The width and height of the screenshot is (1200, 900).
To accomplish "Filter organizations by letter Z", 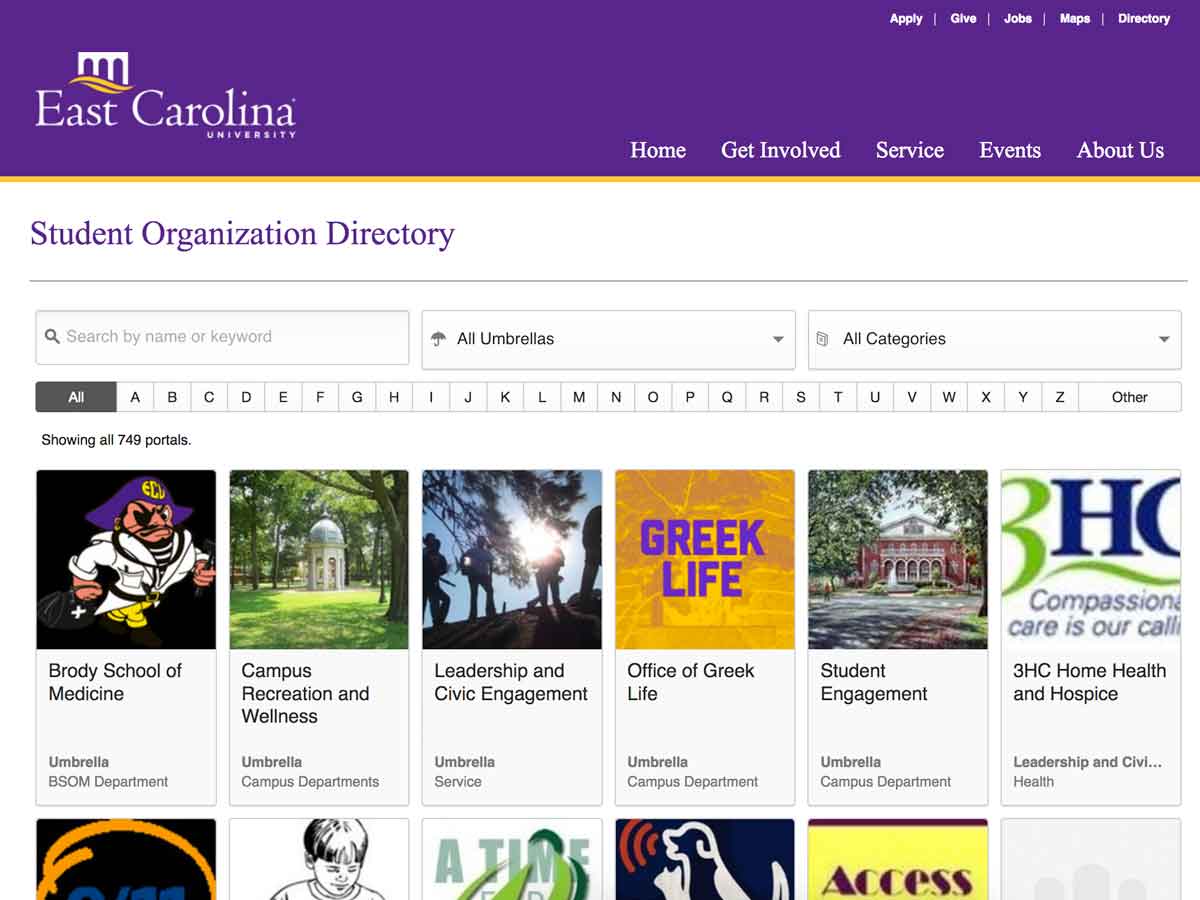I will point(1060,397).
